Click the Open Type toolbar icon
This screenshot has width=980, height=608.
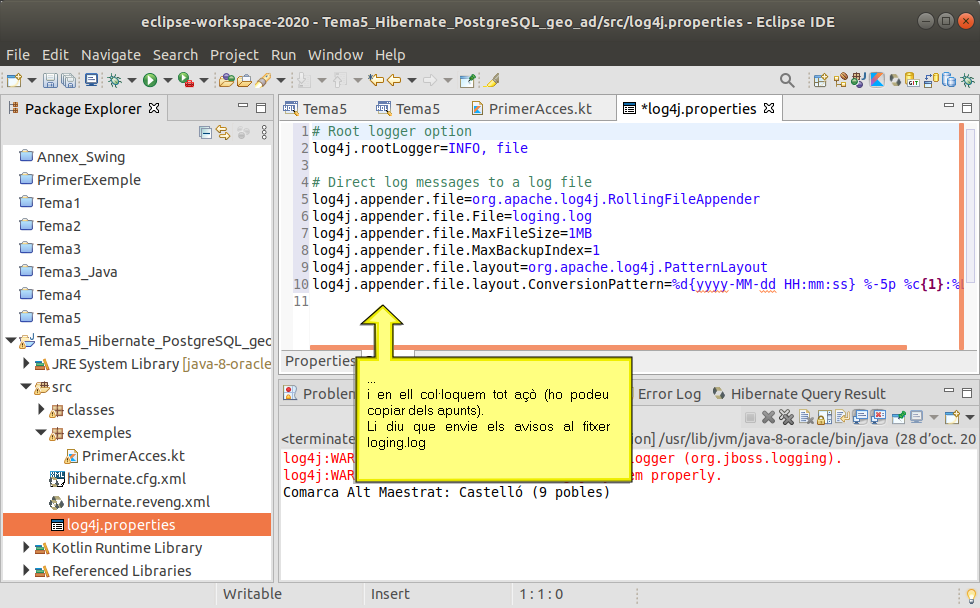[x=226, y=80]
